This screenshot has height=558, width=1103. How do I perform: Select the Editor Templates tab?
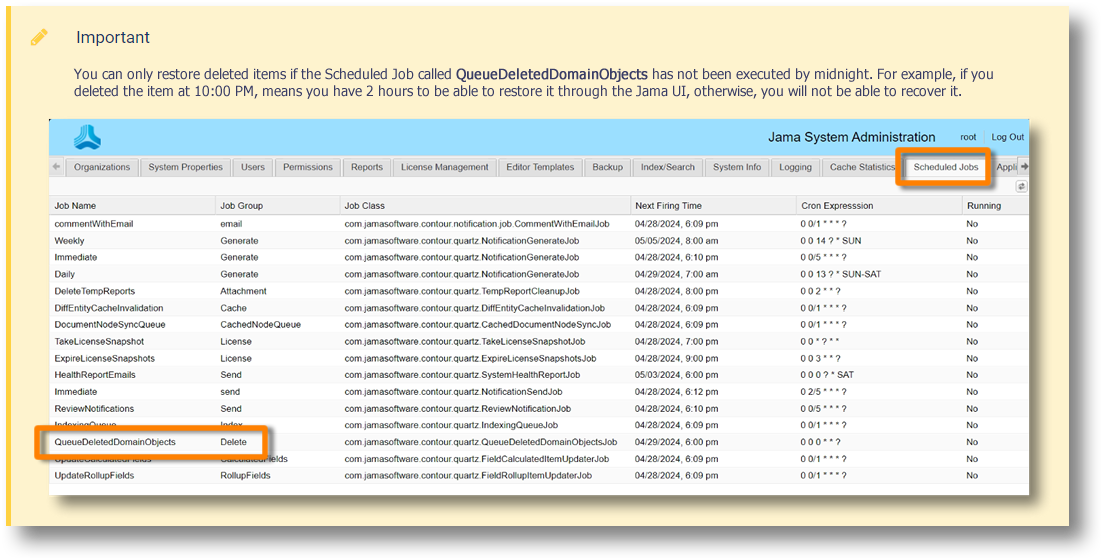[540, 167]
